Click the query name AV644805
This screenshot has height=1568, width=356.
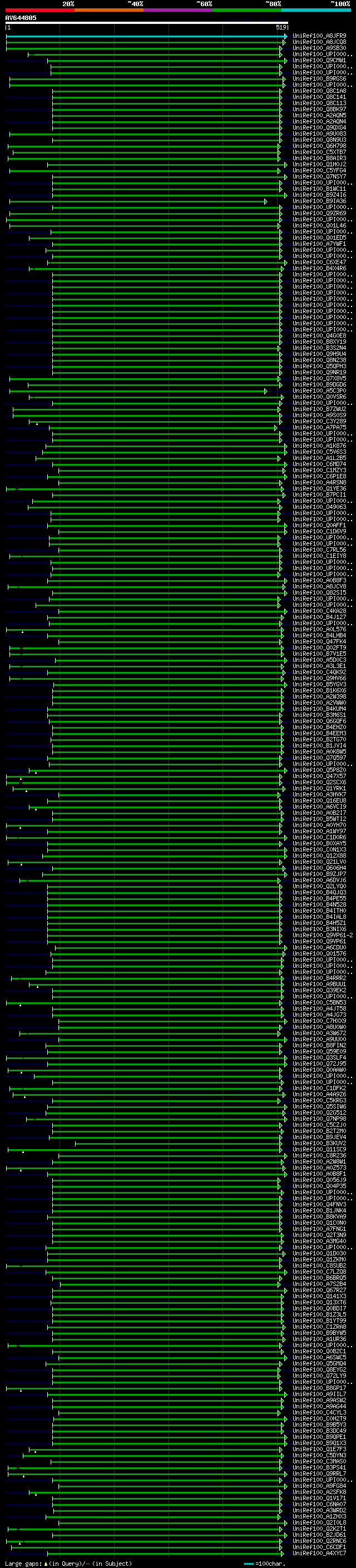tap(21, 18)
